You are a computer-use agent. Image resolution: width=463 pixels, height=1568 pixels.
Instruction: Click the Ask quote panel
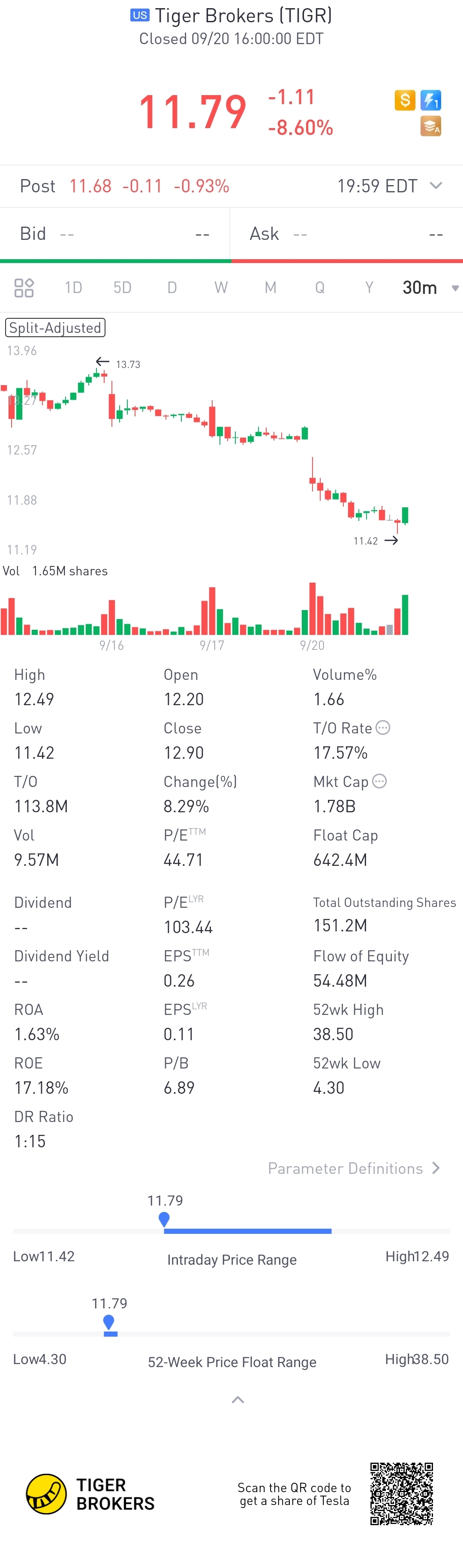click(347, 234)
